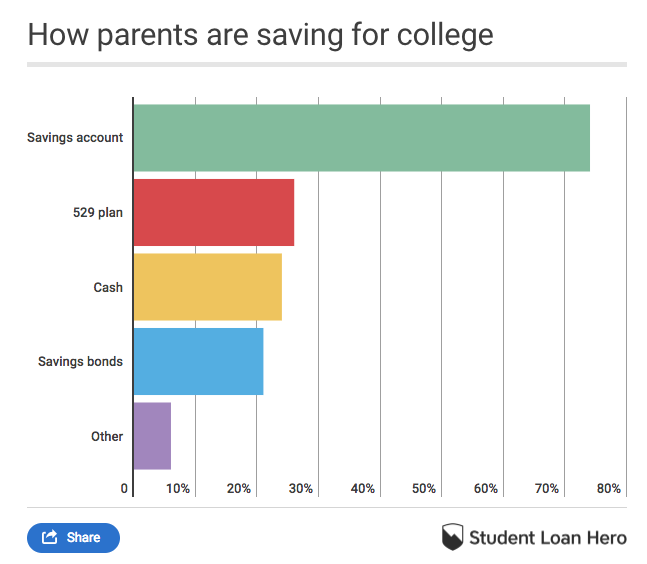Click the Savings account axis label
Image resolution: width=647 pixels, height=564 pixels.
75,138
